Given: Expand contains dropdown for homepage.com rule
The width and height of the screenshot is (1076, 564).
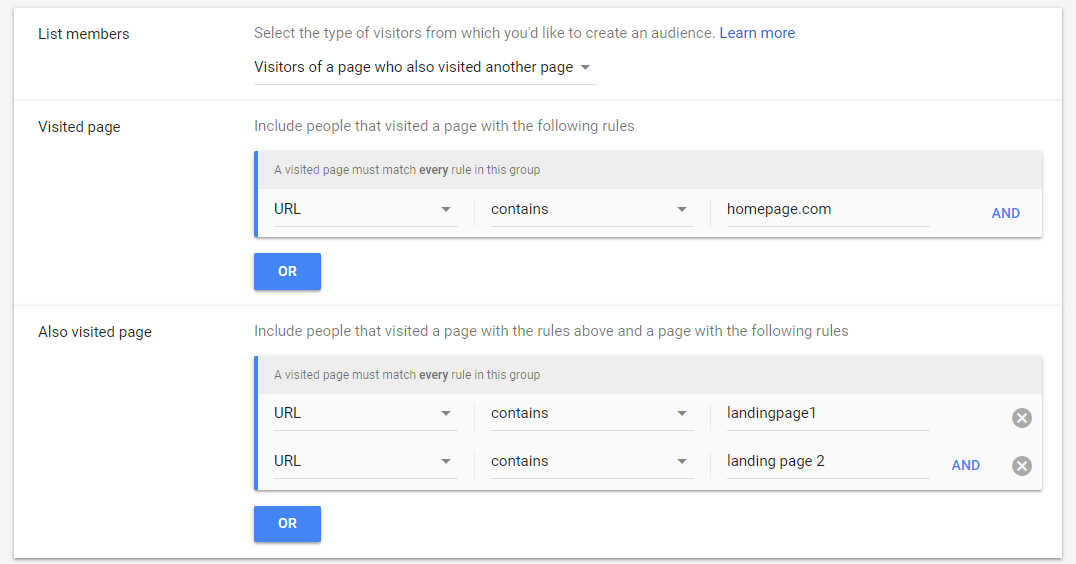Looking at the screenshot, I should point(591,210).
